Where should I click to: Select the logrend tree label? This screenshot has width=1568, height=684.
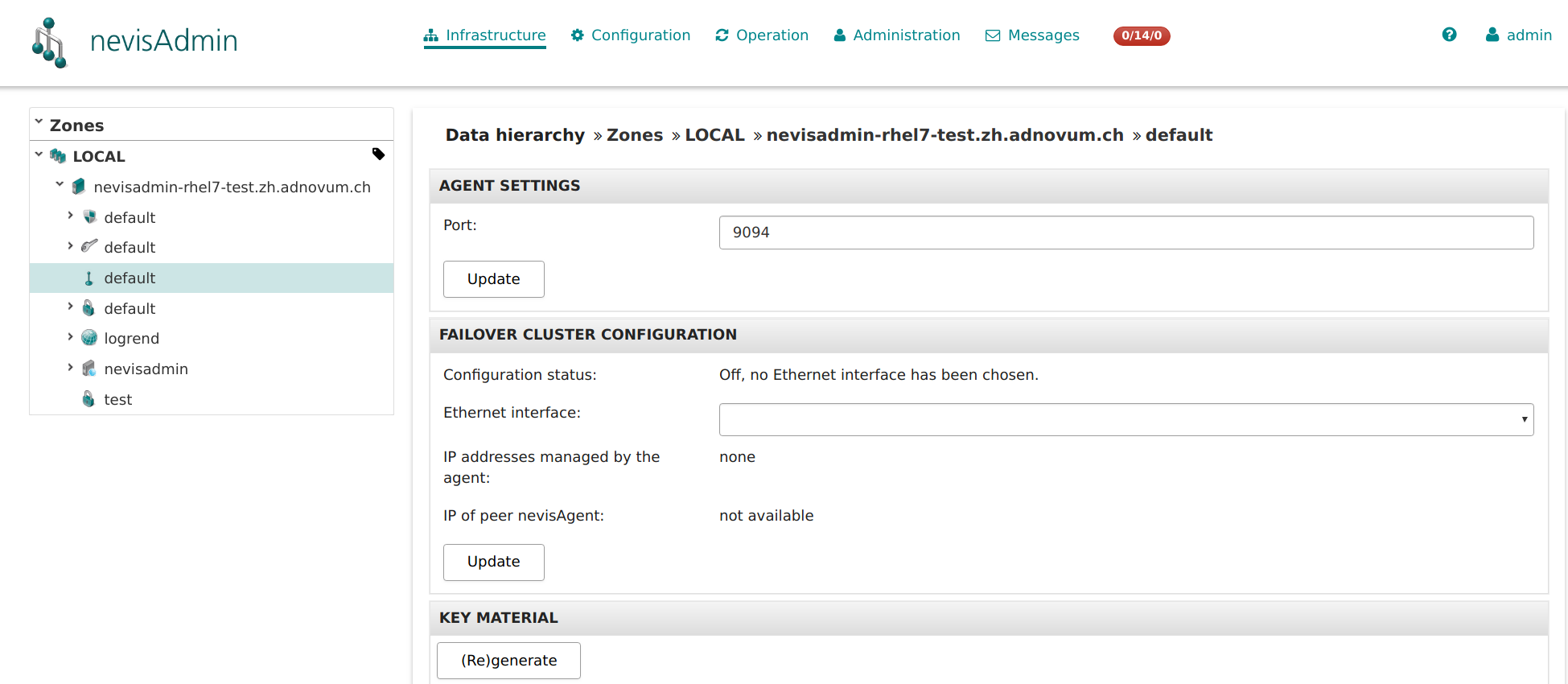point(132,339)
